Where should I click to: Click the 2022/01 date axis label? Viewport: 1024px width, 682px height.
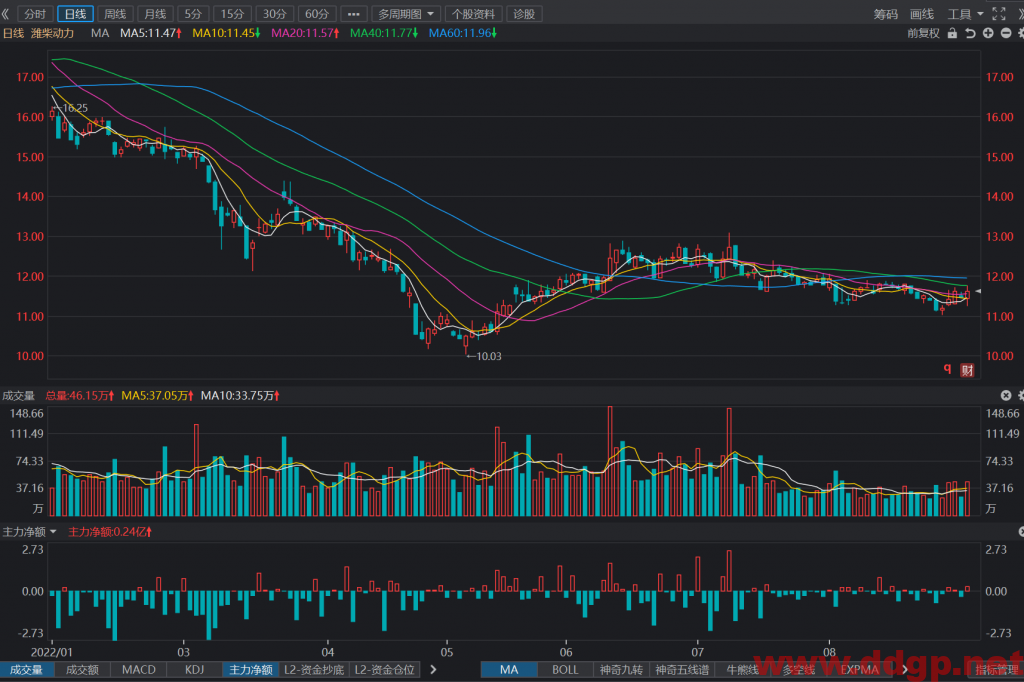coord(52,652)
